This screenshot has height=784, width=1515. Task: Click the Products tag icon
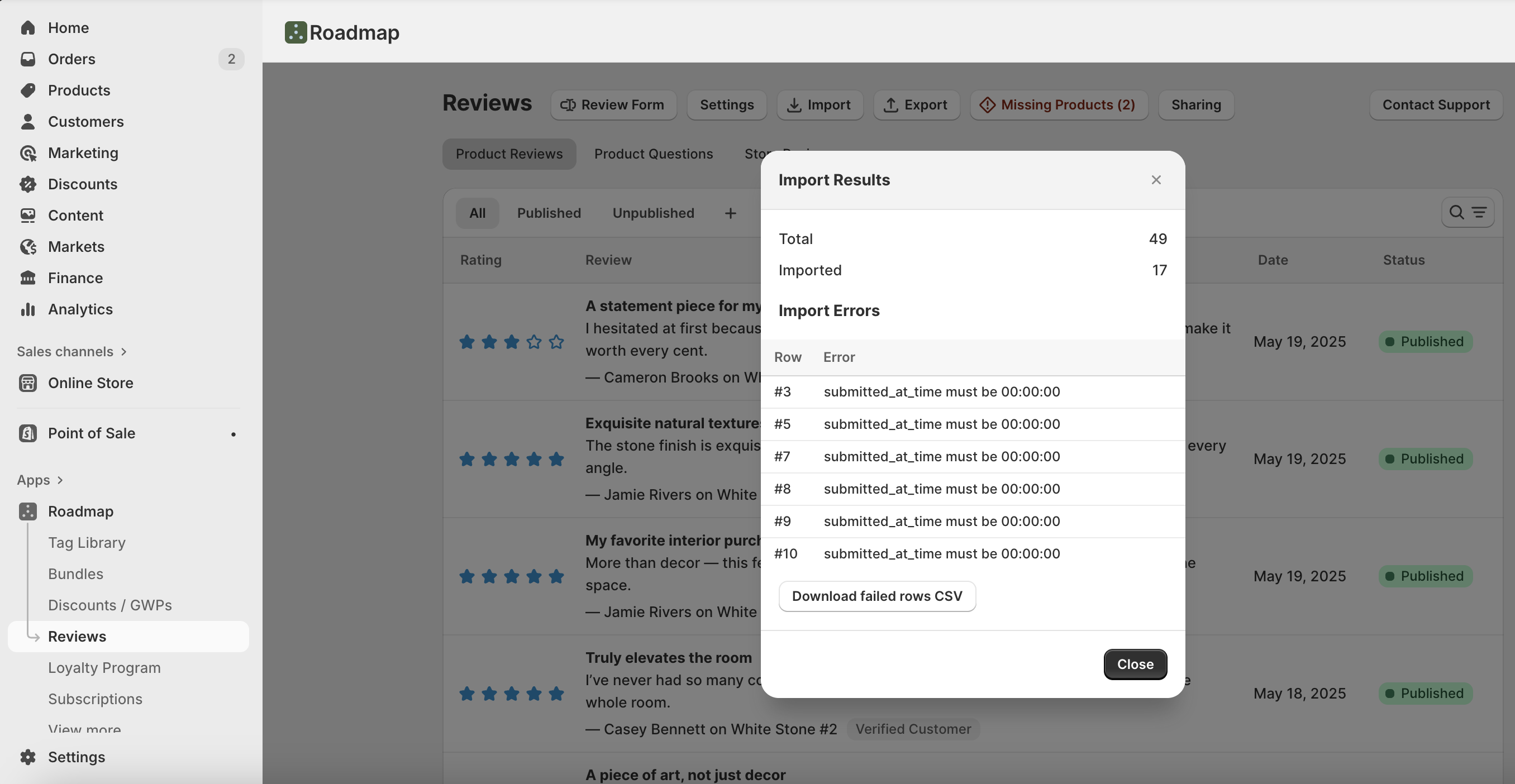pyautogui.click(x=27, y=90)
